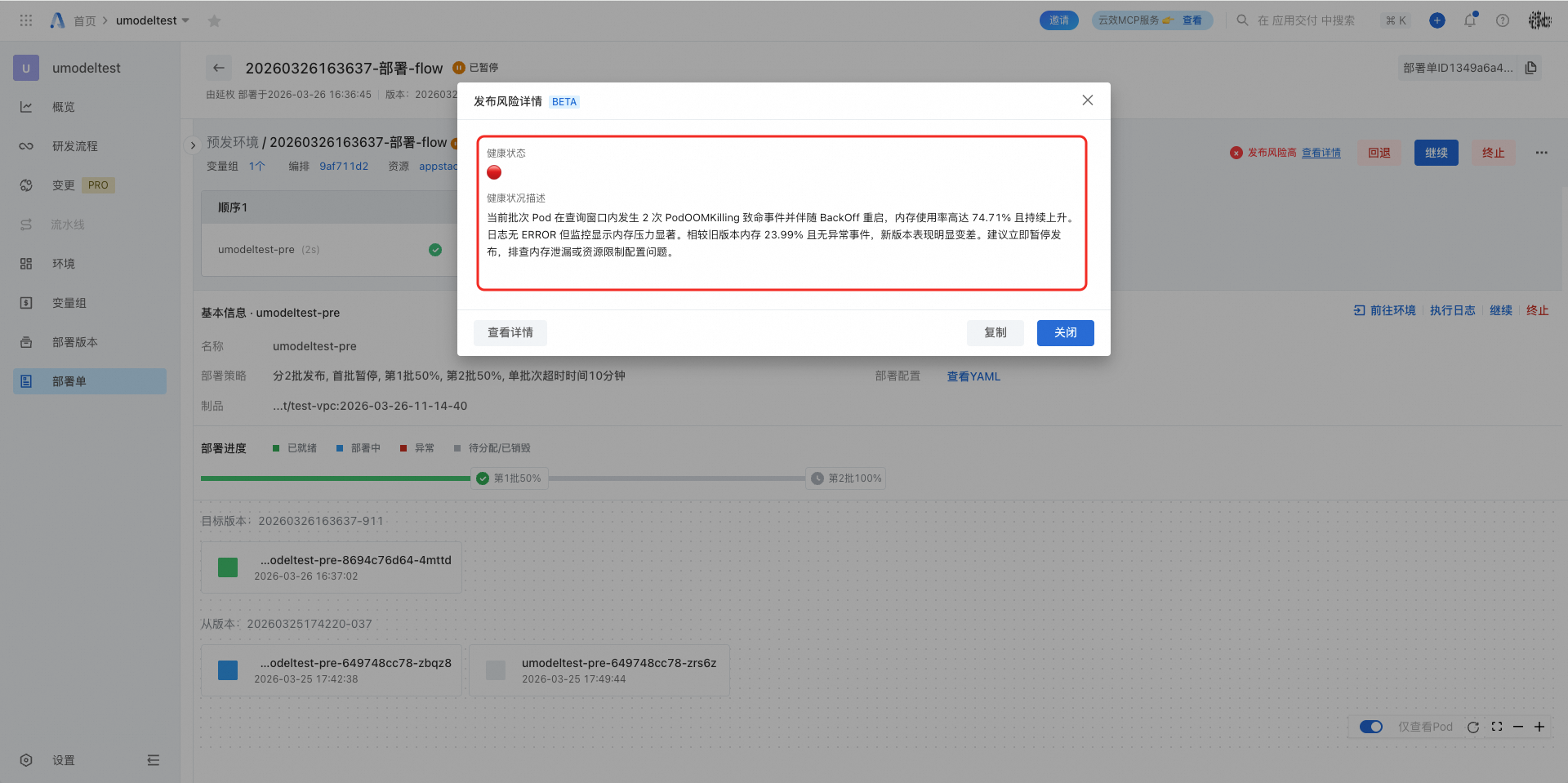The image size is (1568, 783).
Task: Open the notifications bell
Action: (1470, 20)
